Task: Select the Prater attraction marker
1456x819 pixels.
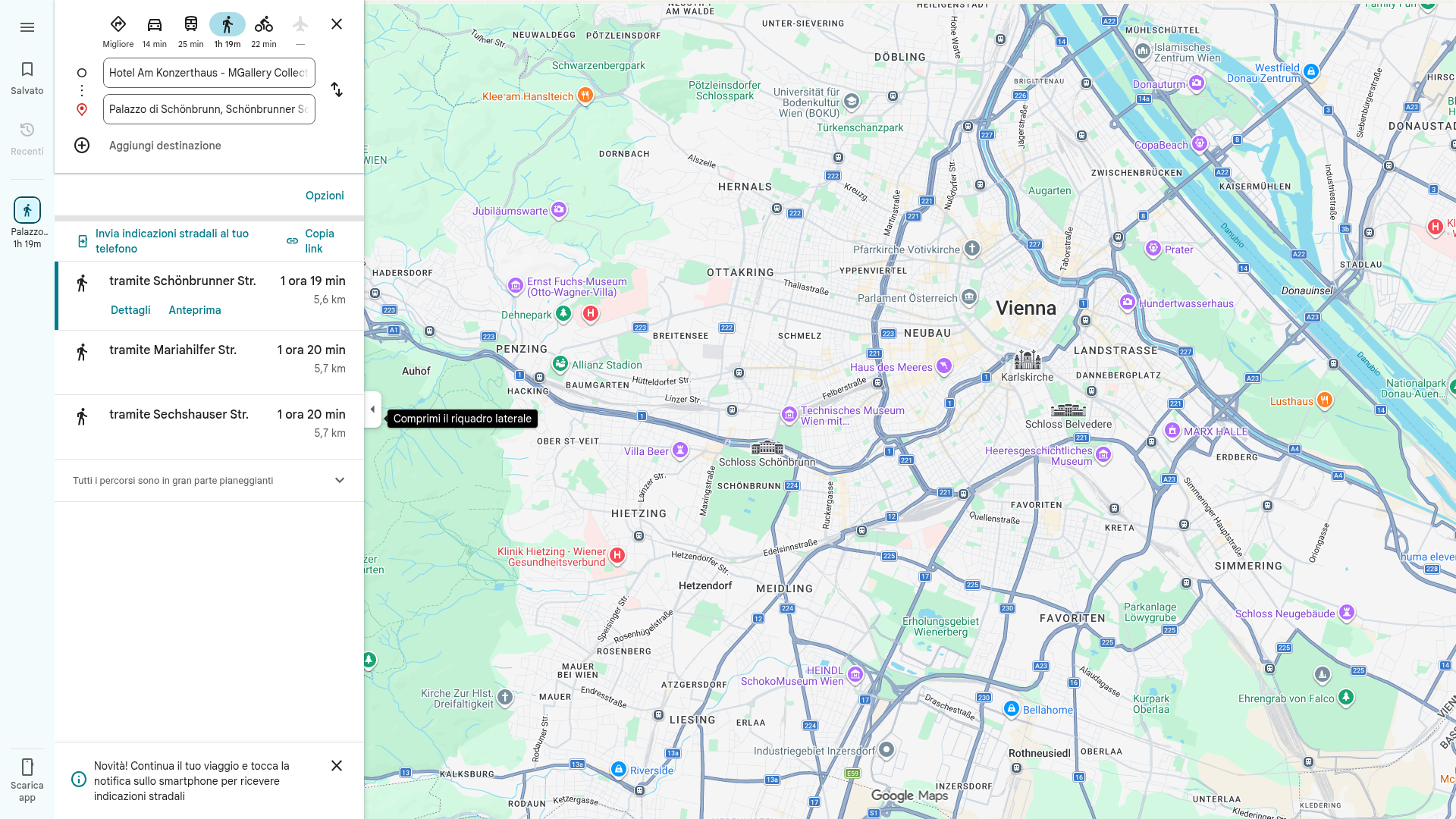Action: [x=1153, y=249]
